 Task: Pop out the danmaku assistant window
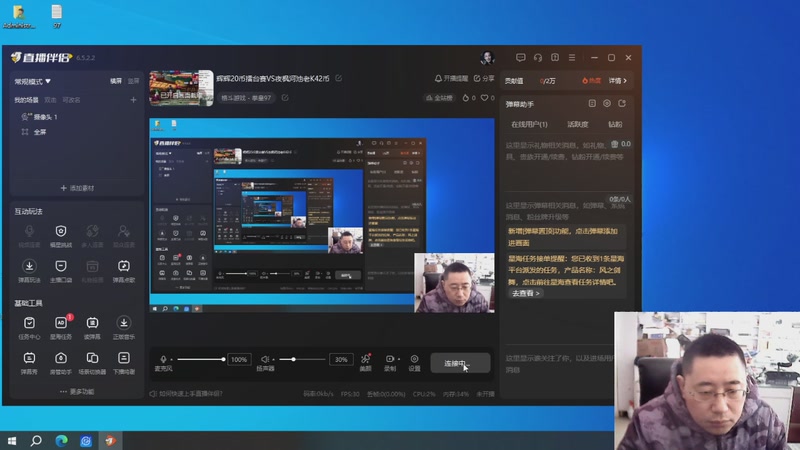coord(622,104)
